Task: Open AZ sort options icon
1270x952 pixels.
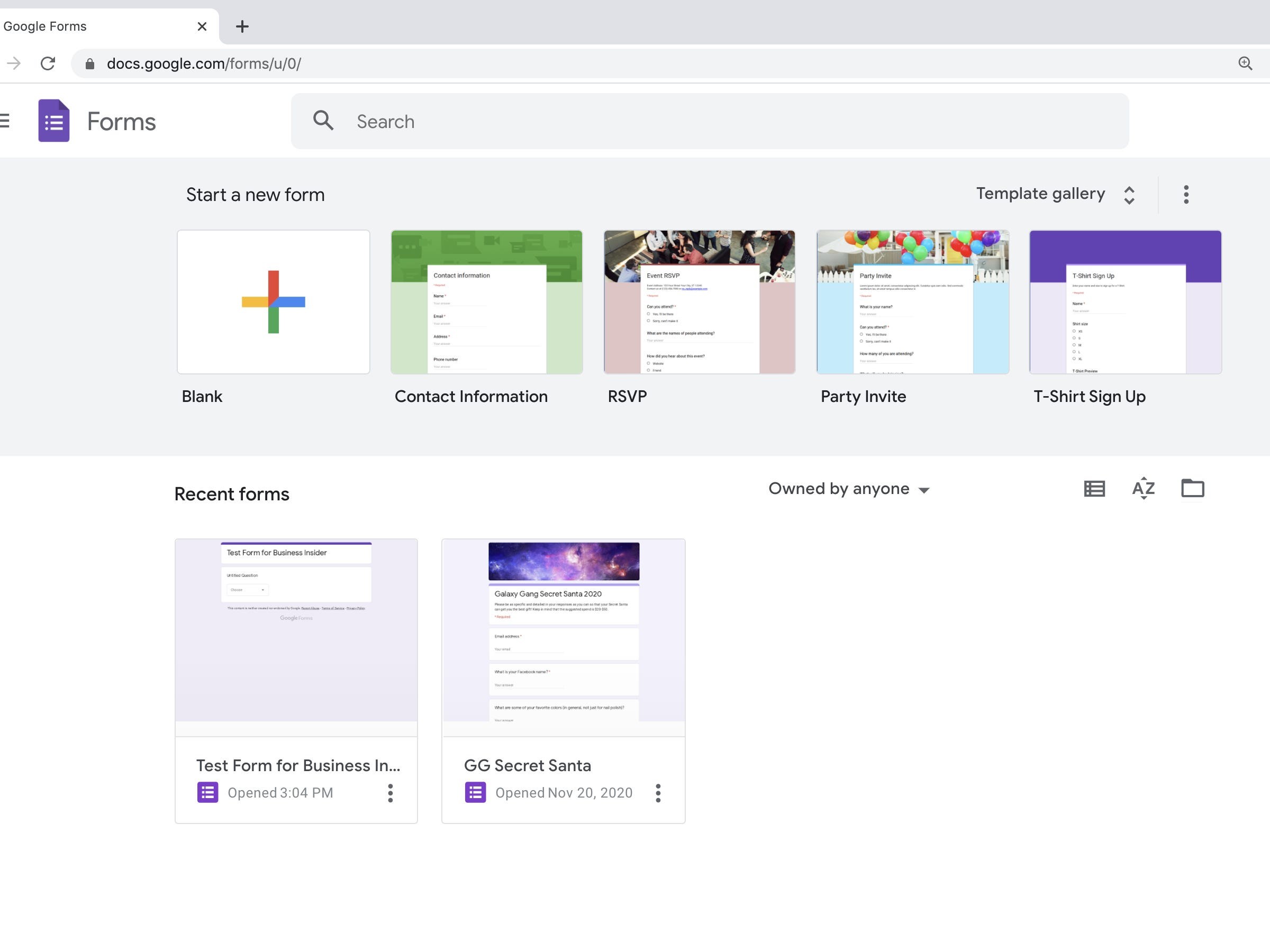Action: tap(1143, 488)
